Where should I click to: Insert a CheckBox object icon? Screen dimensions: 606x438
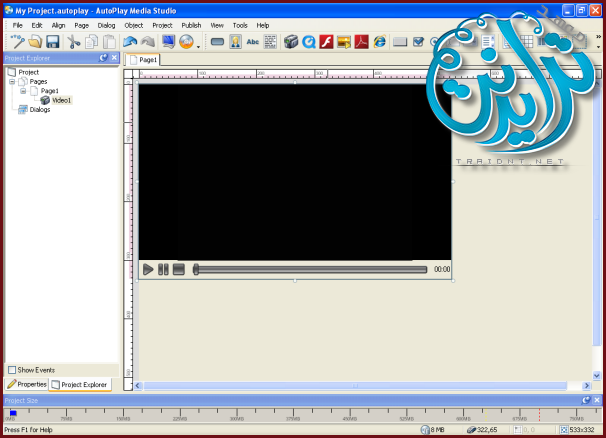[x=418, y=41]
